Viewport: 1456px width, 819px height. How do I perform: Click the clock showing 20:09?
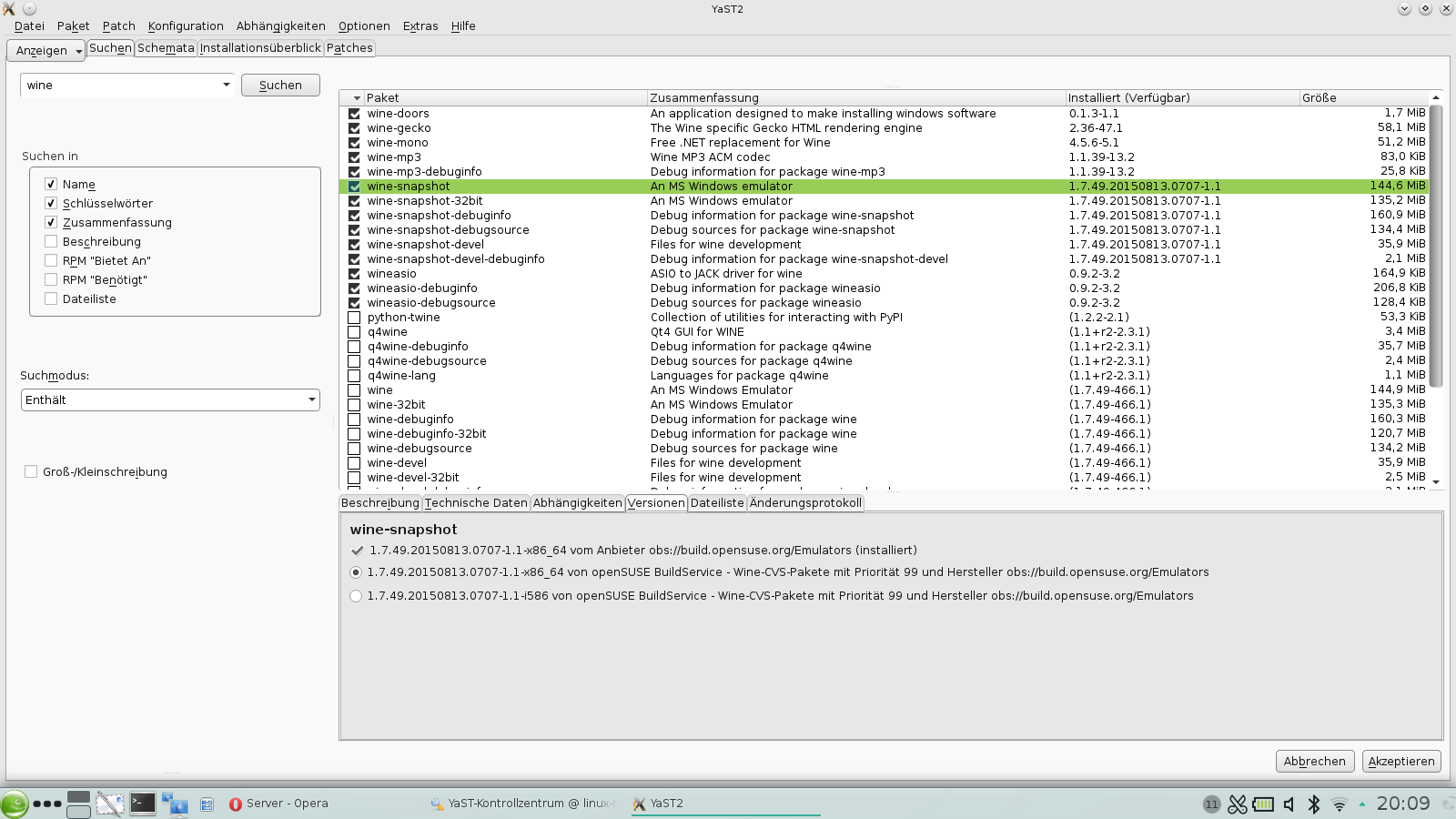[1403, 804]
